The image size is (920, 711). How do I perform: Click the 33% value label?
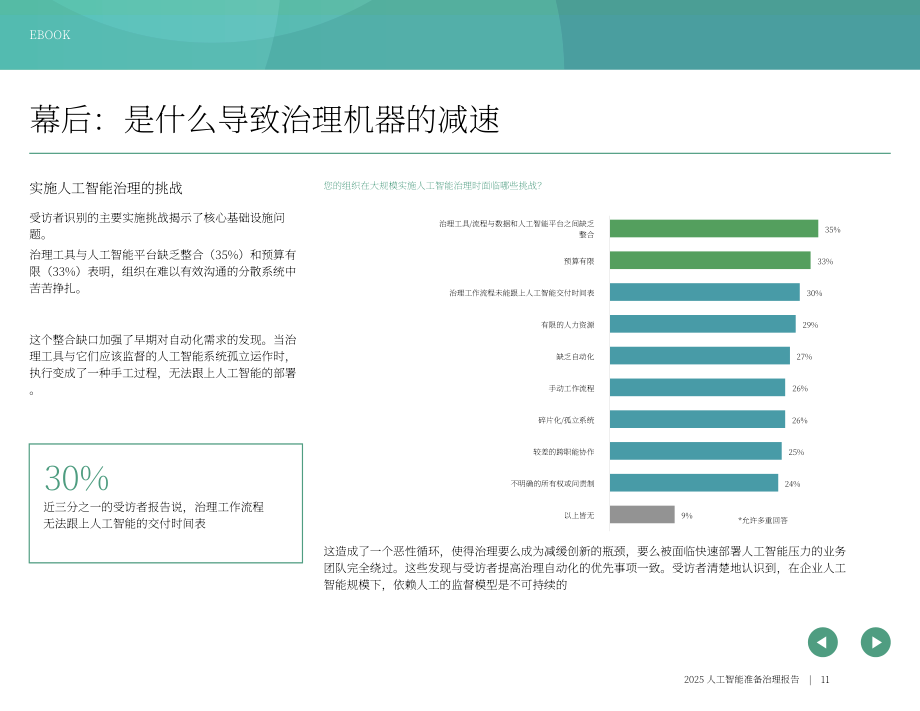[825, 261]
